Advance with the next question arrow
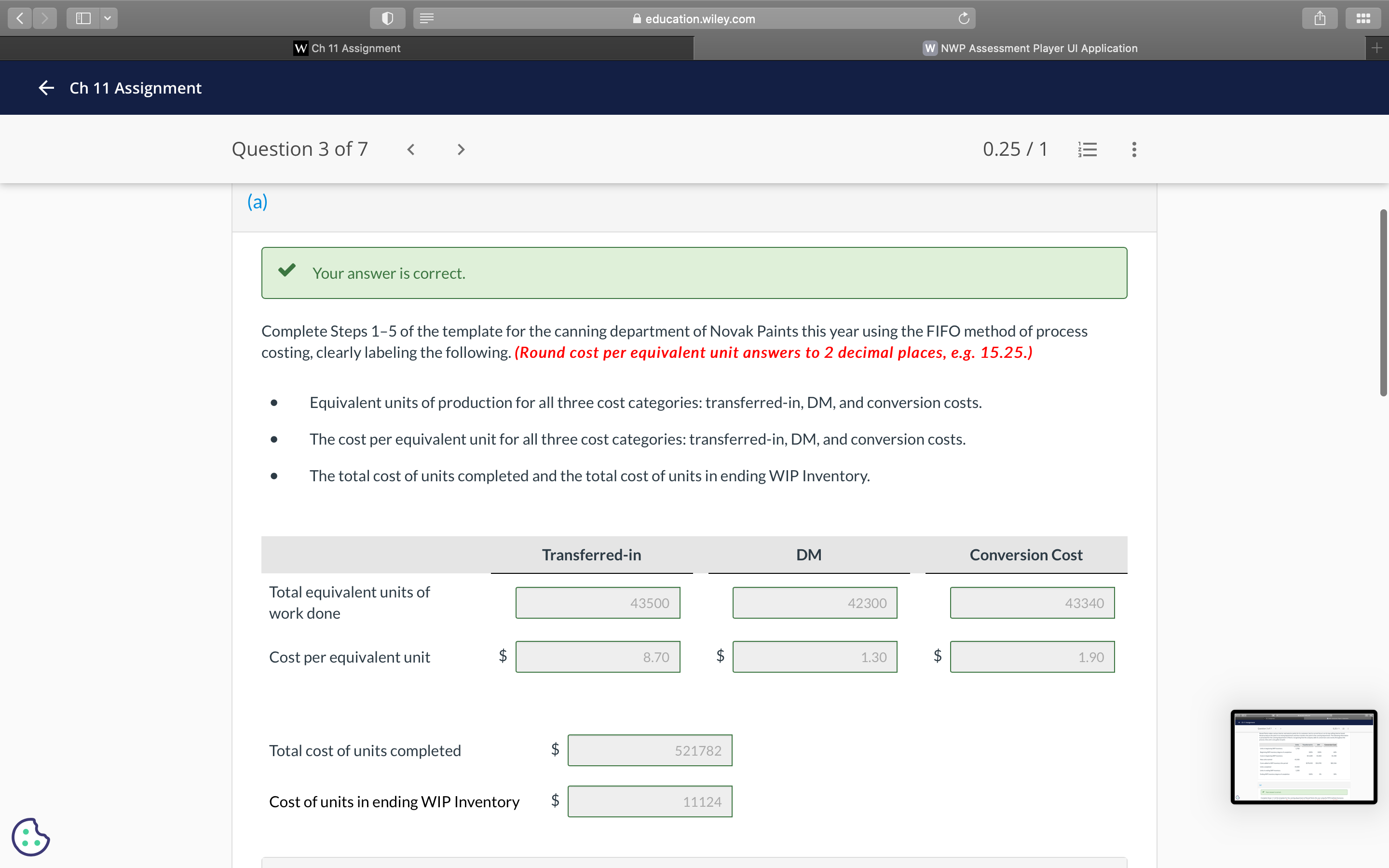 click(x=461, y=149)
